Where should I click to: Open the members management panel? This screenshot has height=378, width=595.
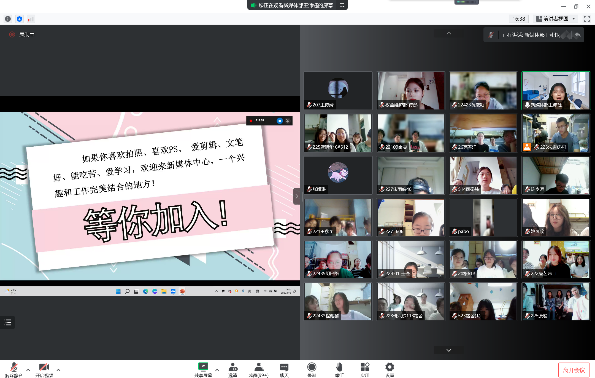tap(259, 369)
